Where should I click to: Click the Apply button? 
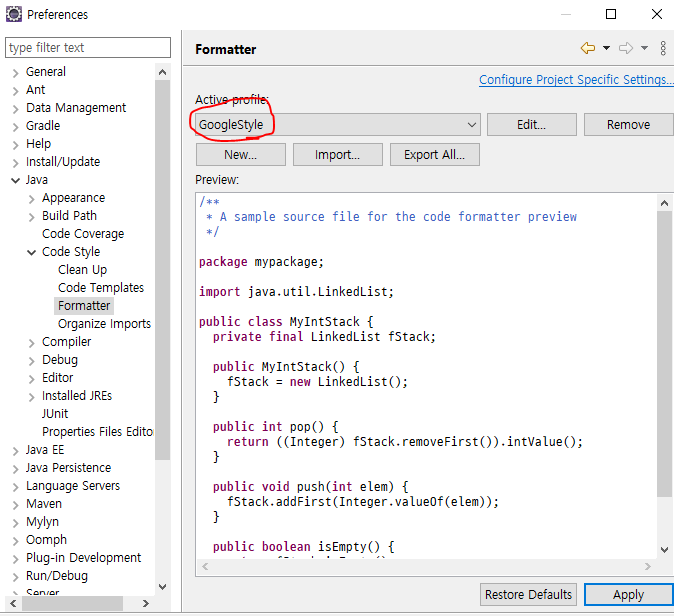point(628,595)
